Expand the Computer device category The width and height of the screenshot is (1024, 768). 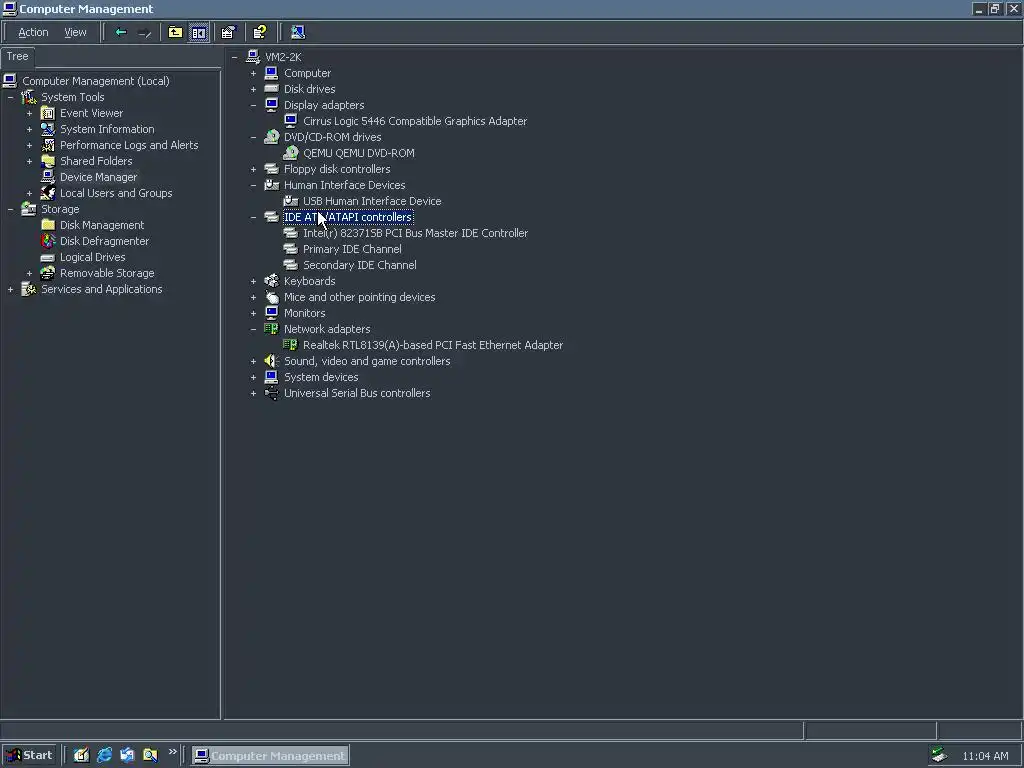(x=253, y=73)
